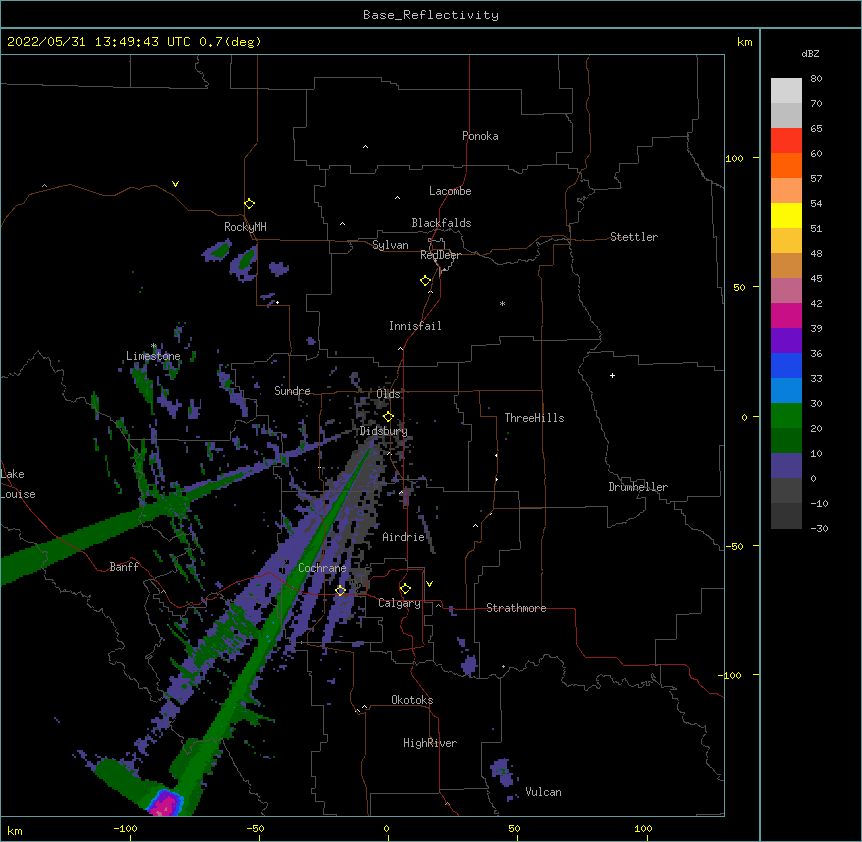Pick the slate purple 10 dBZ legend swatch
862x842 pixels.
[786, 466]
